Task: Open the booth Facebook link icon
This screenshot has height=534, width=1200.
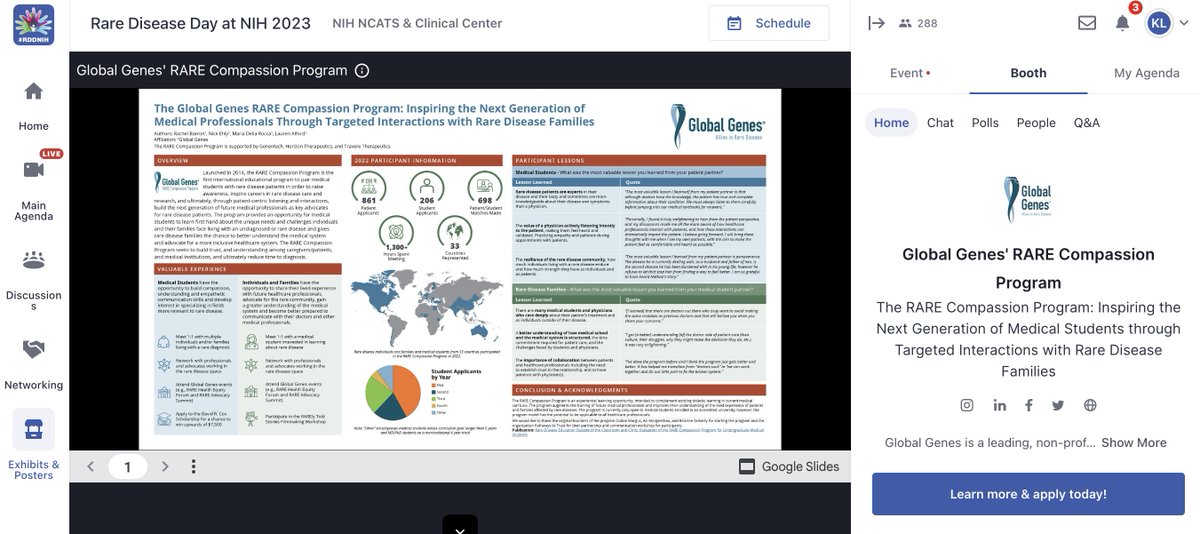Action: point(1028,405)
